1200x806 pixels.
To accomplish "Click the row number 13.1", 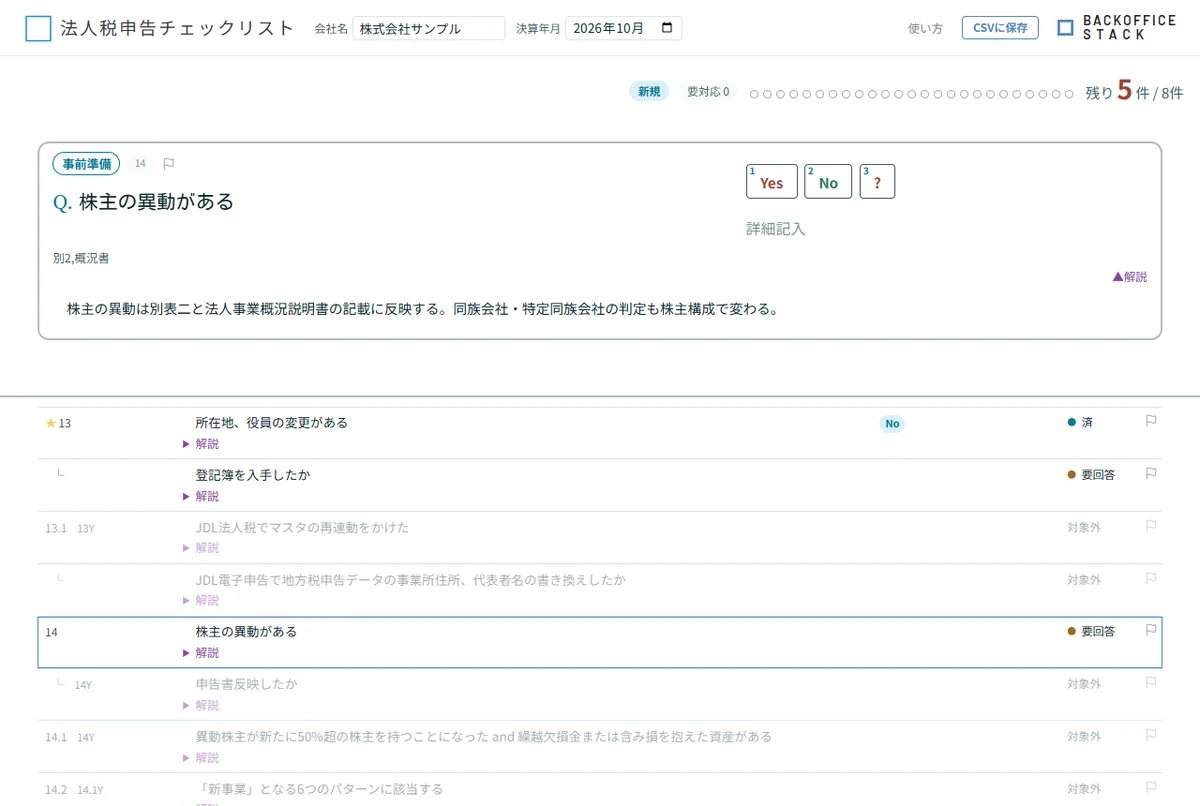I will (56, 528).
